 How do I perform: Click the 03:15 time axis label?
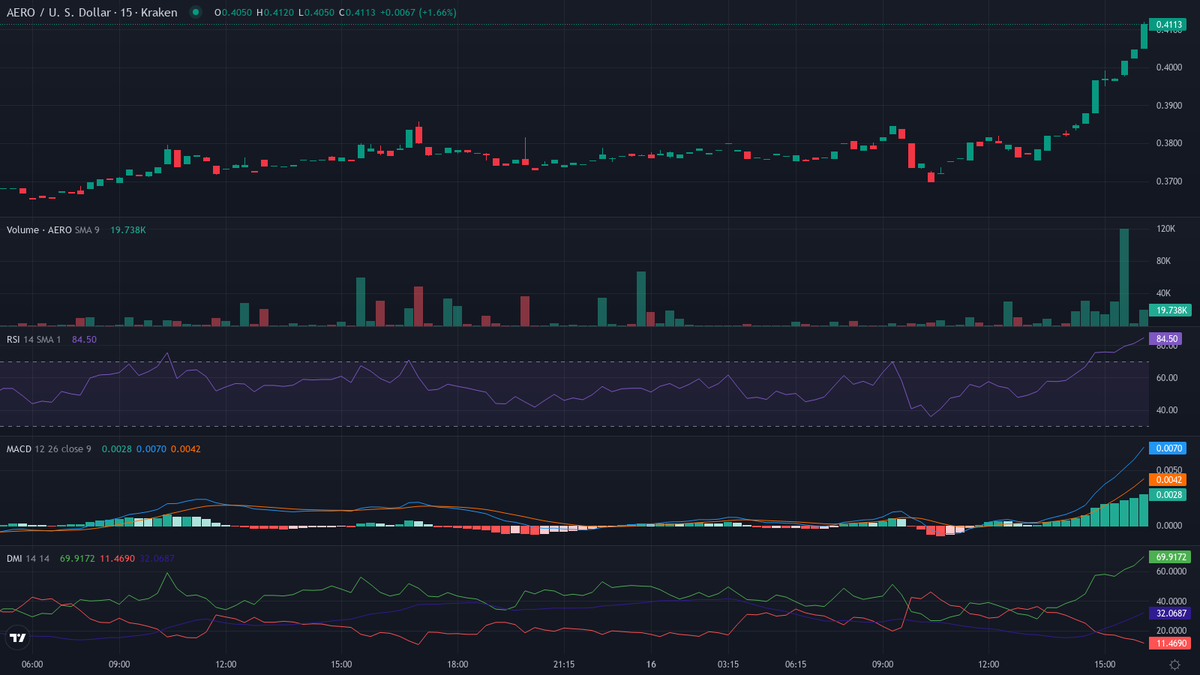pyautogui.click(x=728, y=664)
